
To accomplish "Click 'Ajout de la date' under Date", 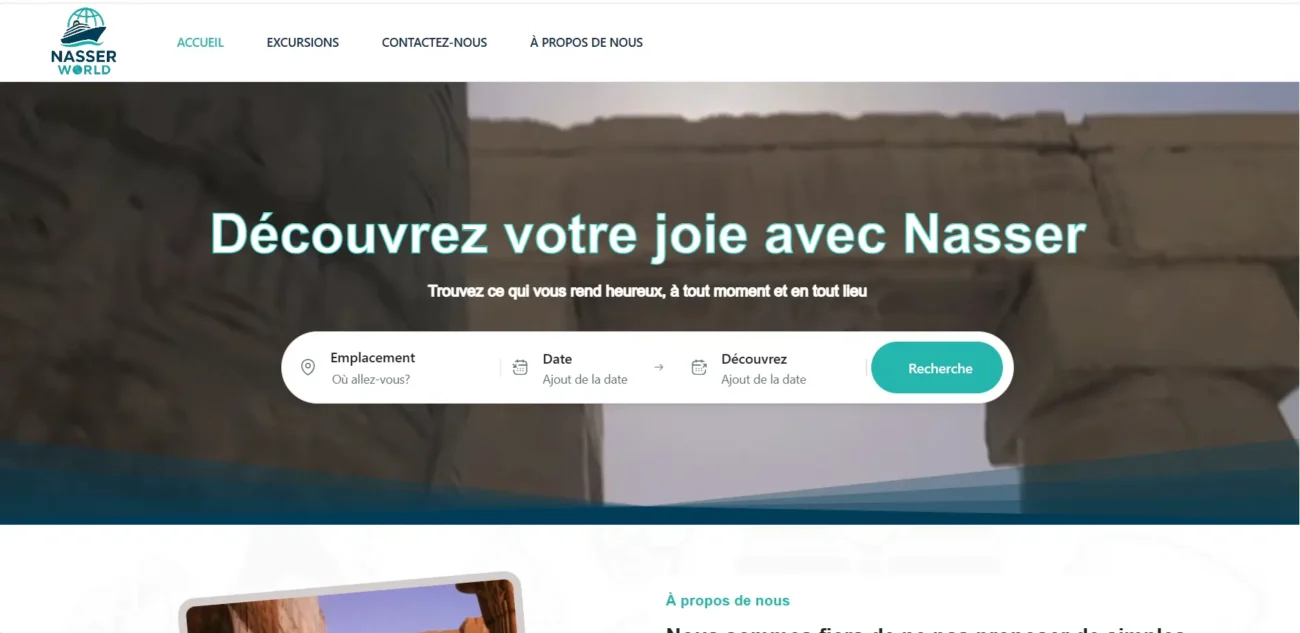I will point(585,380).
